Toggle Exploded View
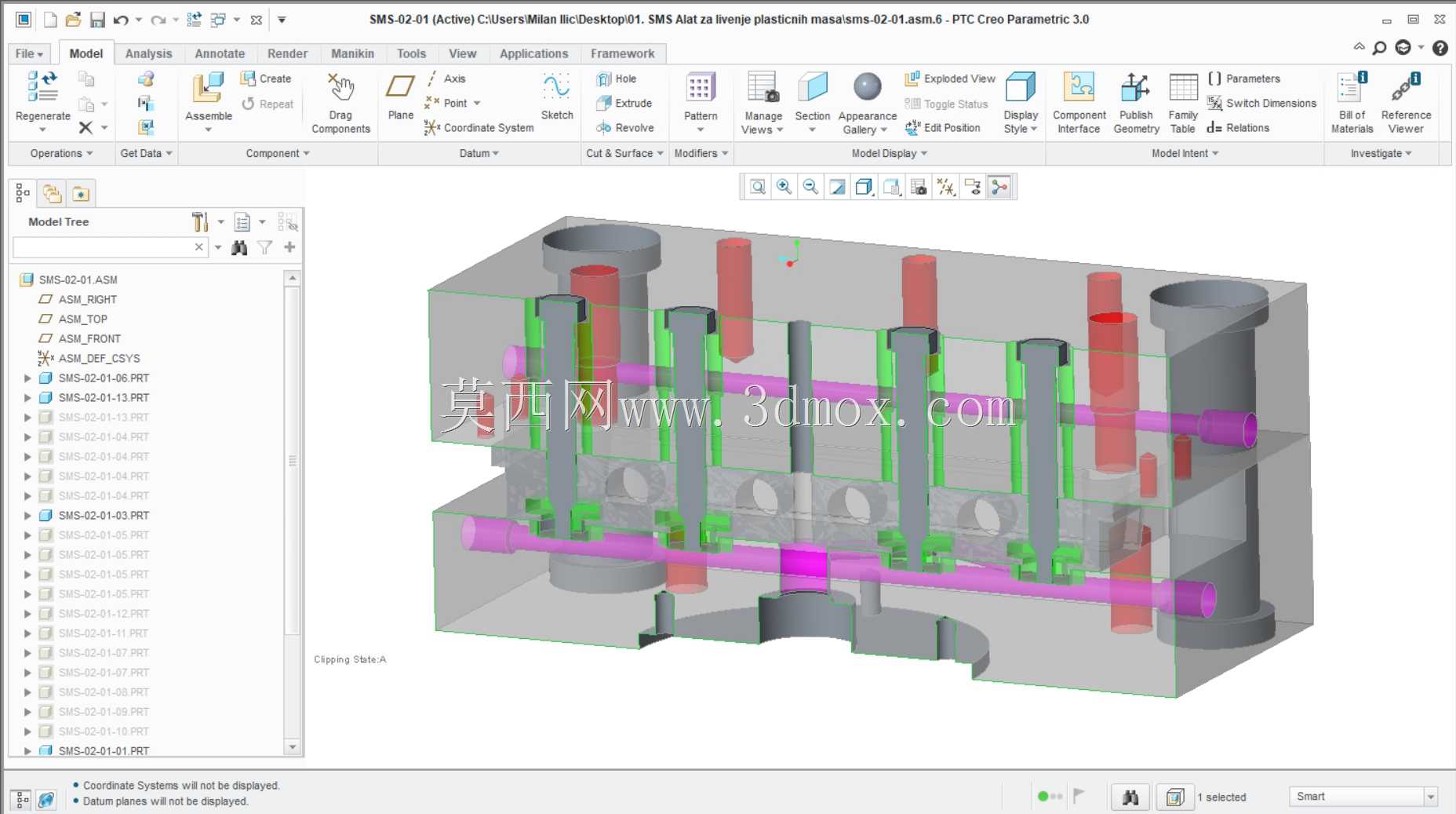 (950, 78)
